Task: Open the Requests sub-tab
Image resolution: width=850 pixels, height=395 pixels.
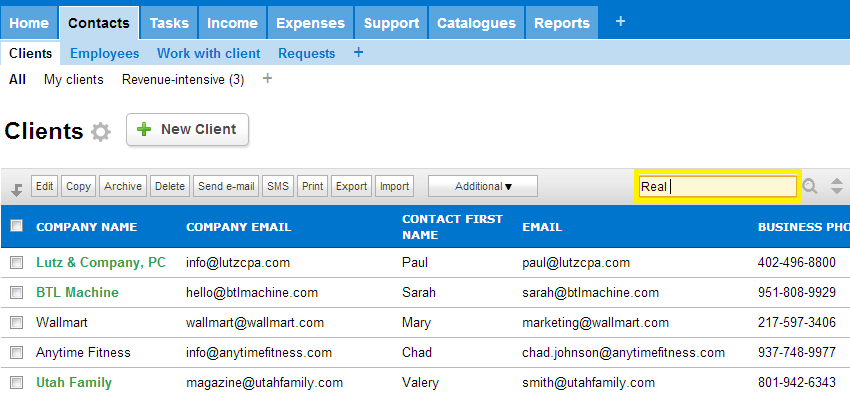Action: 306,54
